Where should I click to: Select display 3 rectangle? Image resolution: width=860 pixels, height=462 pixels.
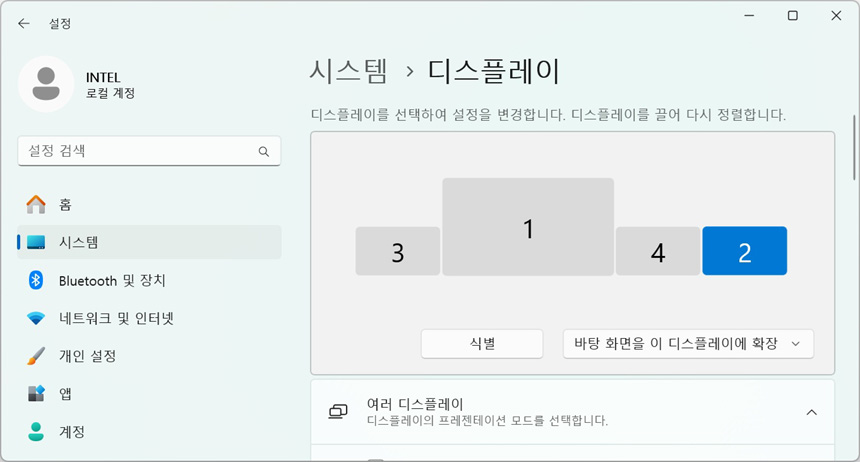click(x=397, y=251)
